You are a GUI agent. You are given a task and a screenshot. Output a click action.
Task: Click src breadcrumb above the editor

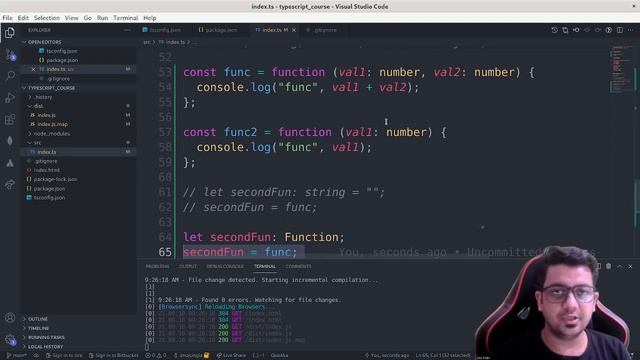(146, 42)
